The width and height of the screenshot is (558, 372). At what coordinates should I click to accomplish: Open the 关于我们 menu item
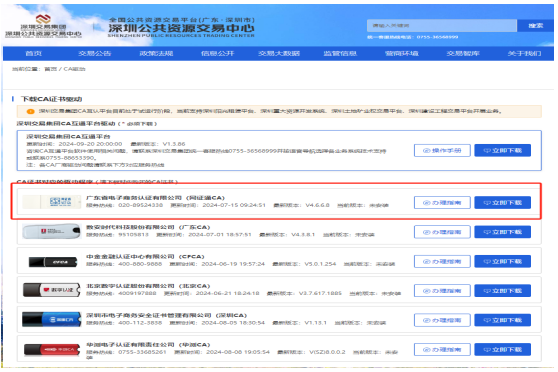pos(525,53)
